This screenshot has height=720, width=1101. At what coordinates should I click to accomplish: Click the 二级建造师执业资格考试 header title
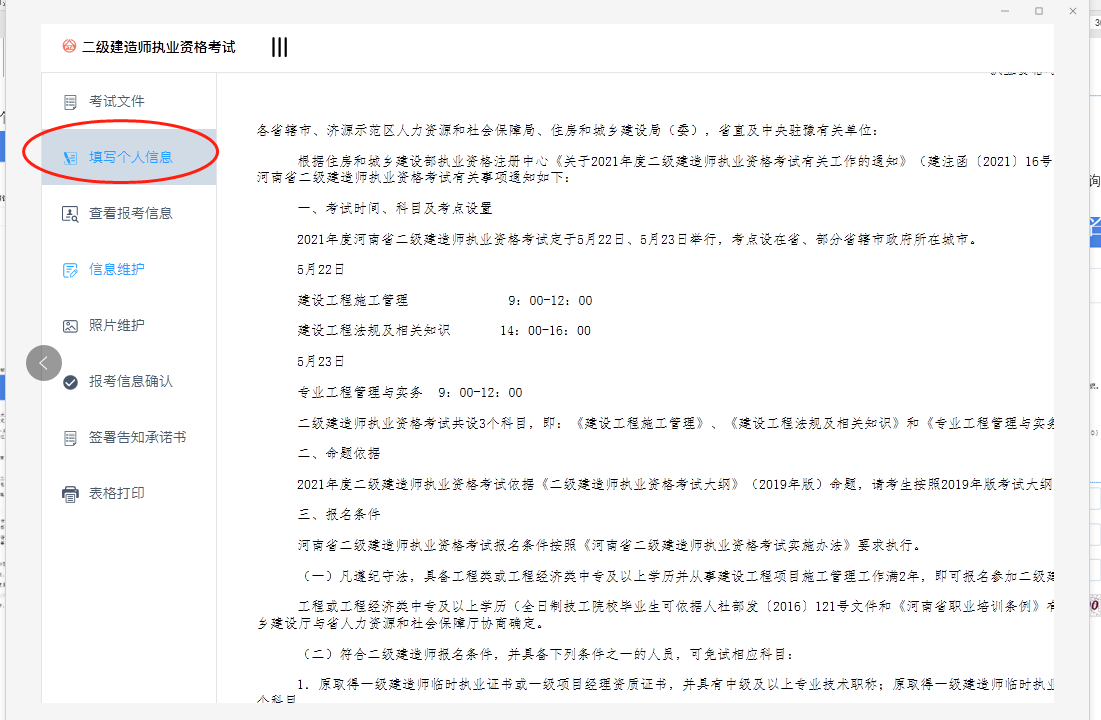[x=159, y=47]
